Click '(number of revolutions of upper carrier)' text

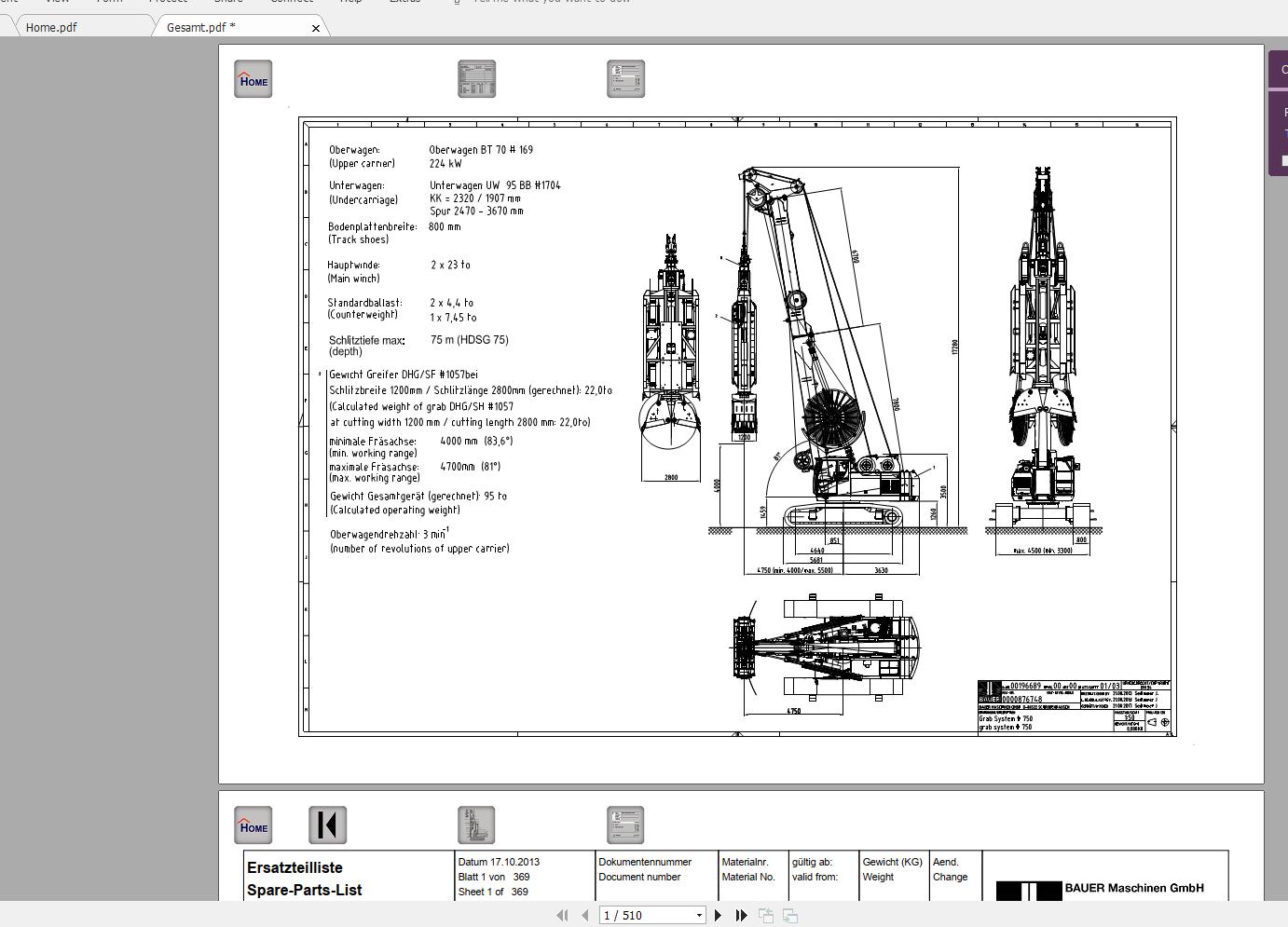click(x=419, y=549)
